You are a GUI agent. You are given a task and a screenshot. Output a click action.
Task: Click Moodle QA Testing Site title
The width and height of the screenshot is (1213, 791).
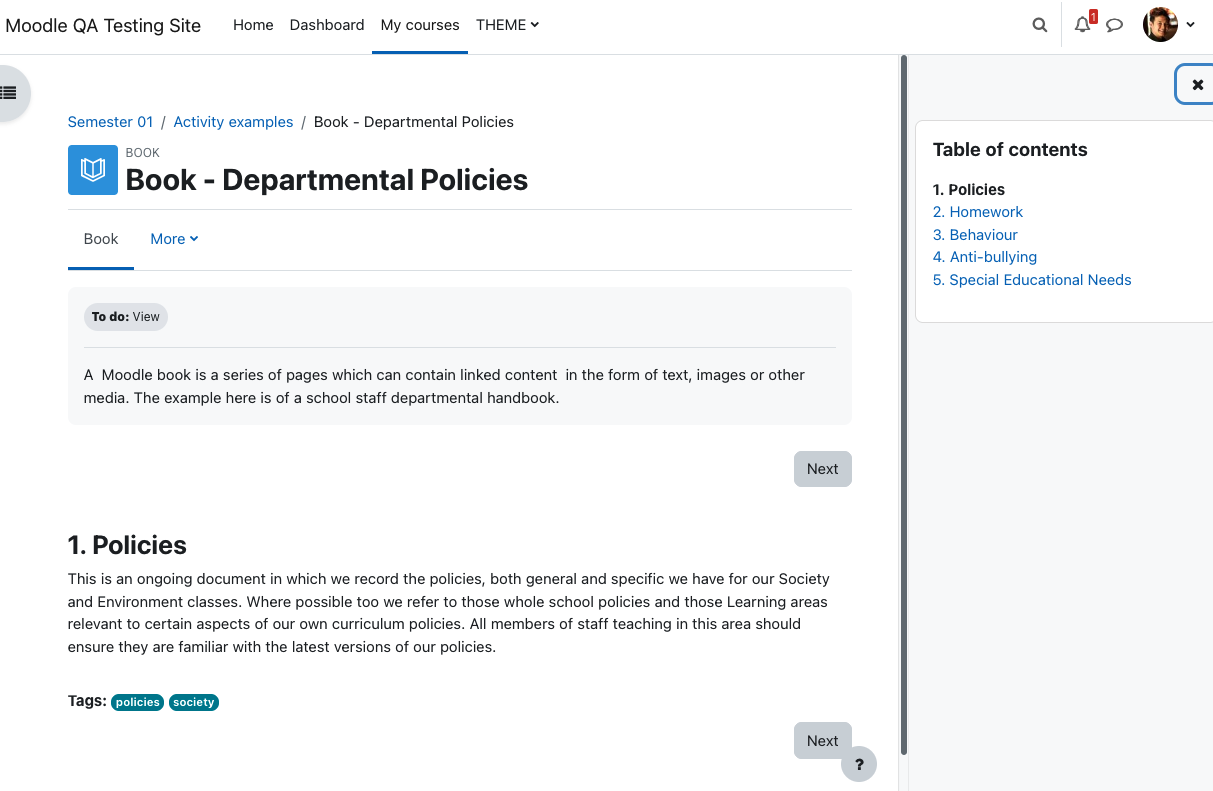103,26
